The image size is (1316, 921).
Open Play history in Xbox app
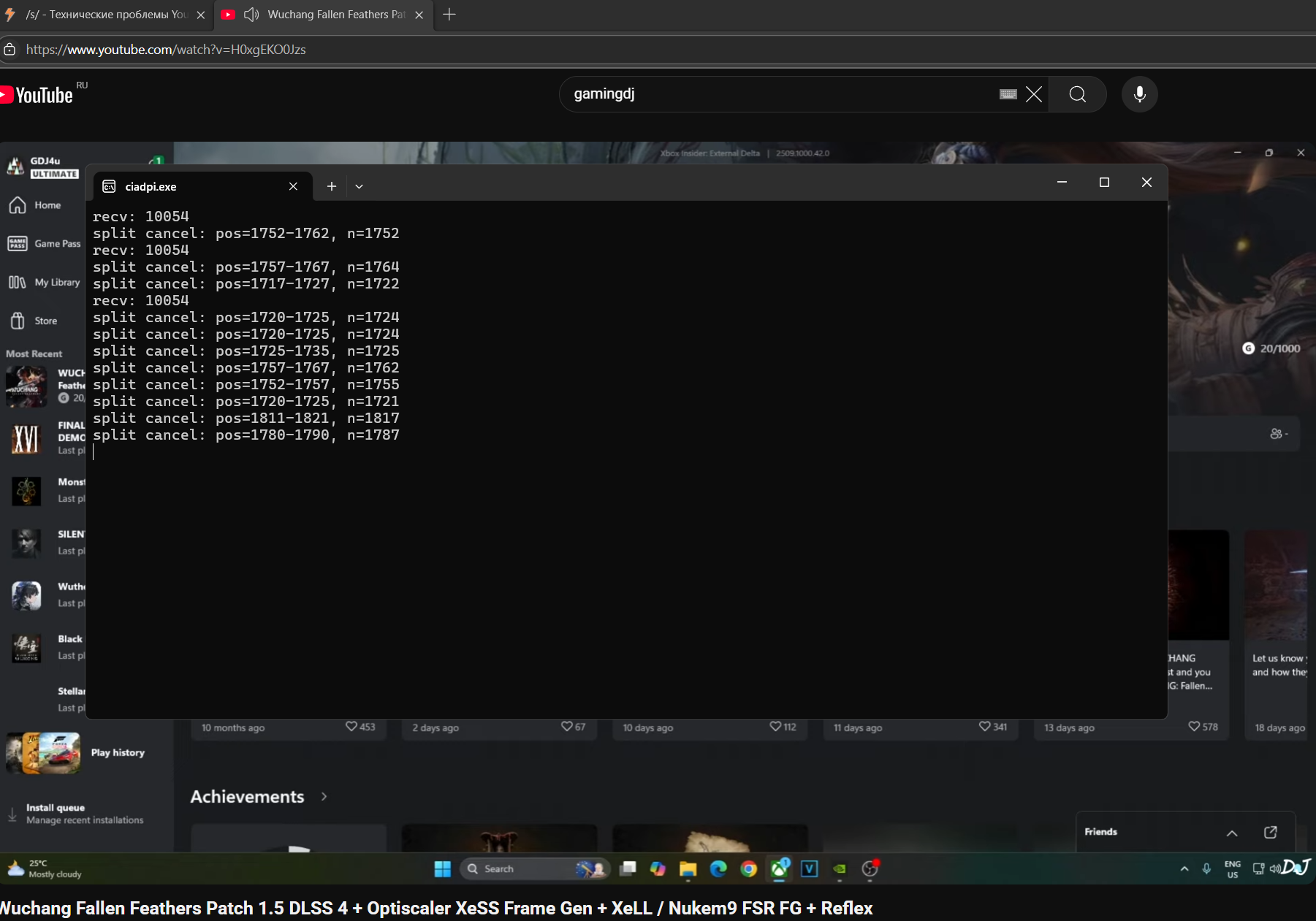[77, 752]
